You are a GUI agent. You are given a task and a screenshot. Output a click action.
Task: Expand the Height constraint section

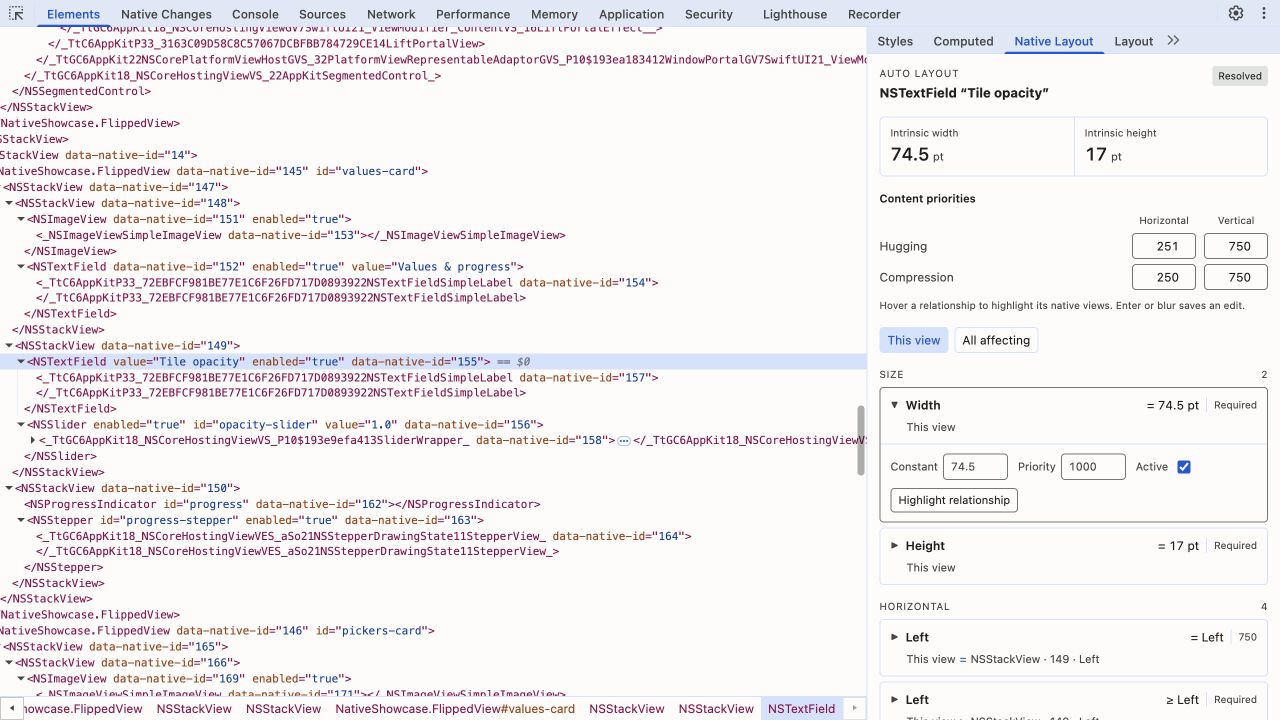[x=895, y=546]
